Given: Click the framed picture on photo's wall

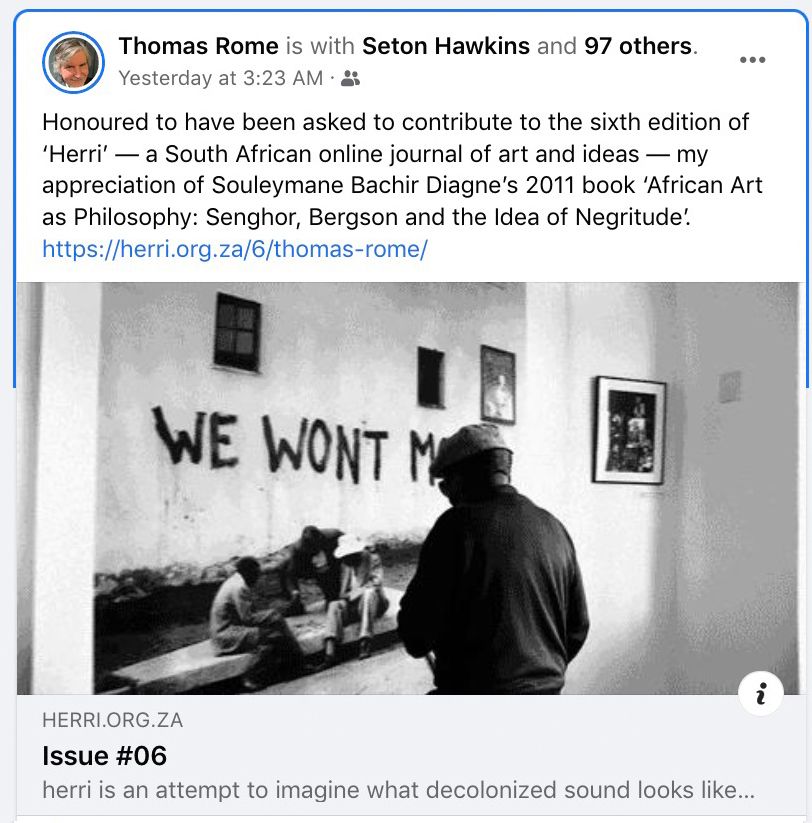Looking at the screenshot, I should pyautogui.click(x=629, y=430).
